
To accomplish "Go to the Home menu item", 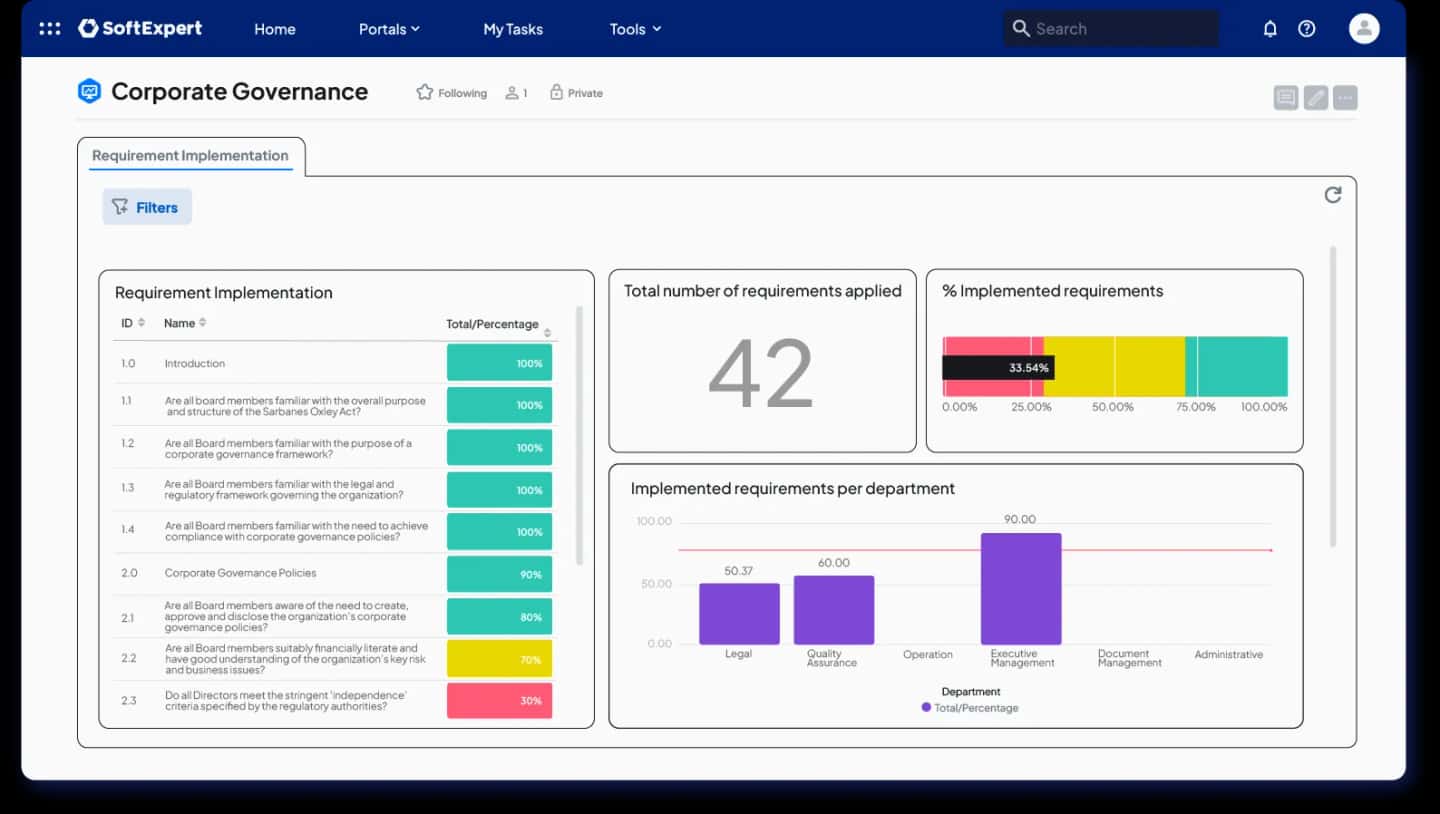I will pos(275,29).
